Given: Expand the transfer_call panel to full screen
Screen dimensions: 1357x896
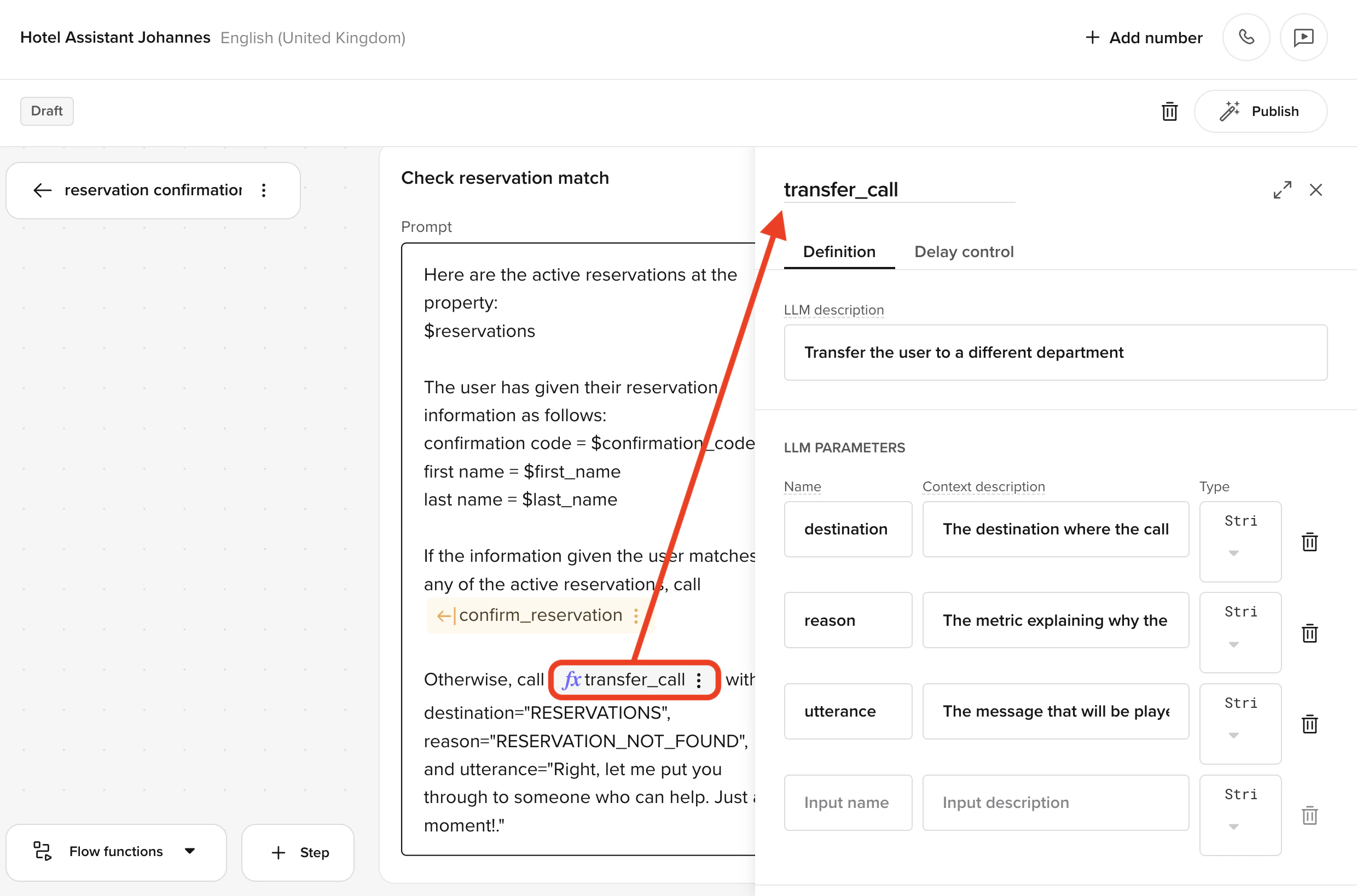Looking at the screenshot, I should pos(1283,190).
